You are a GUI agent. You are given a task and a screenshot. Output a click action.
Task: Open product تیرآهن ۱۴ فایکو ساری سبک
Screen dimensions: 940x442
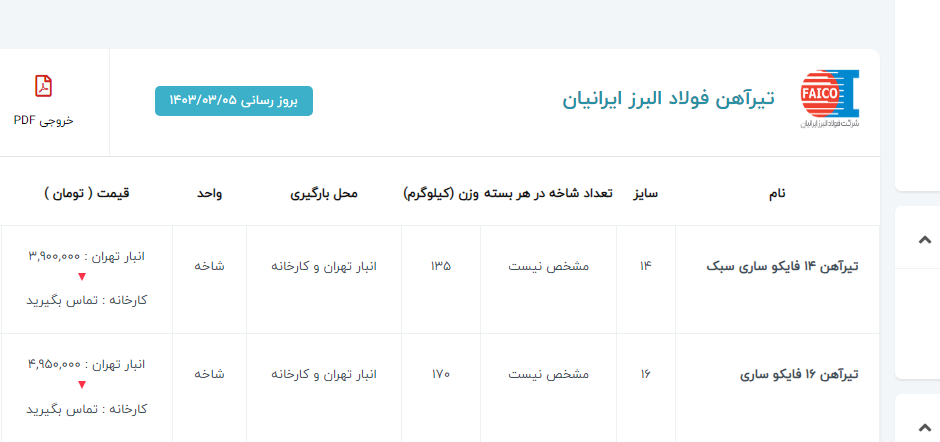[782, 267]
